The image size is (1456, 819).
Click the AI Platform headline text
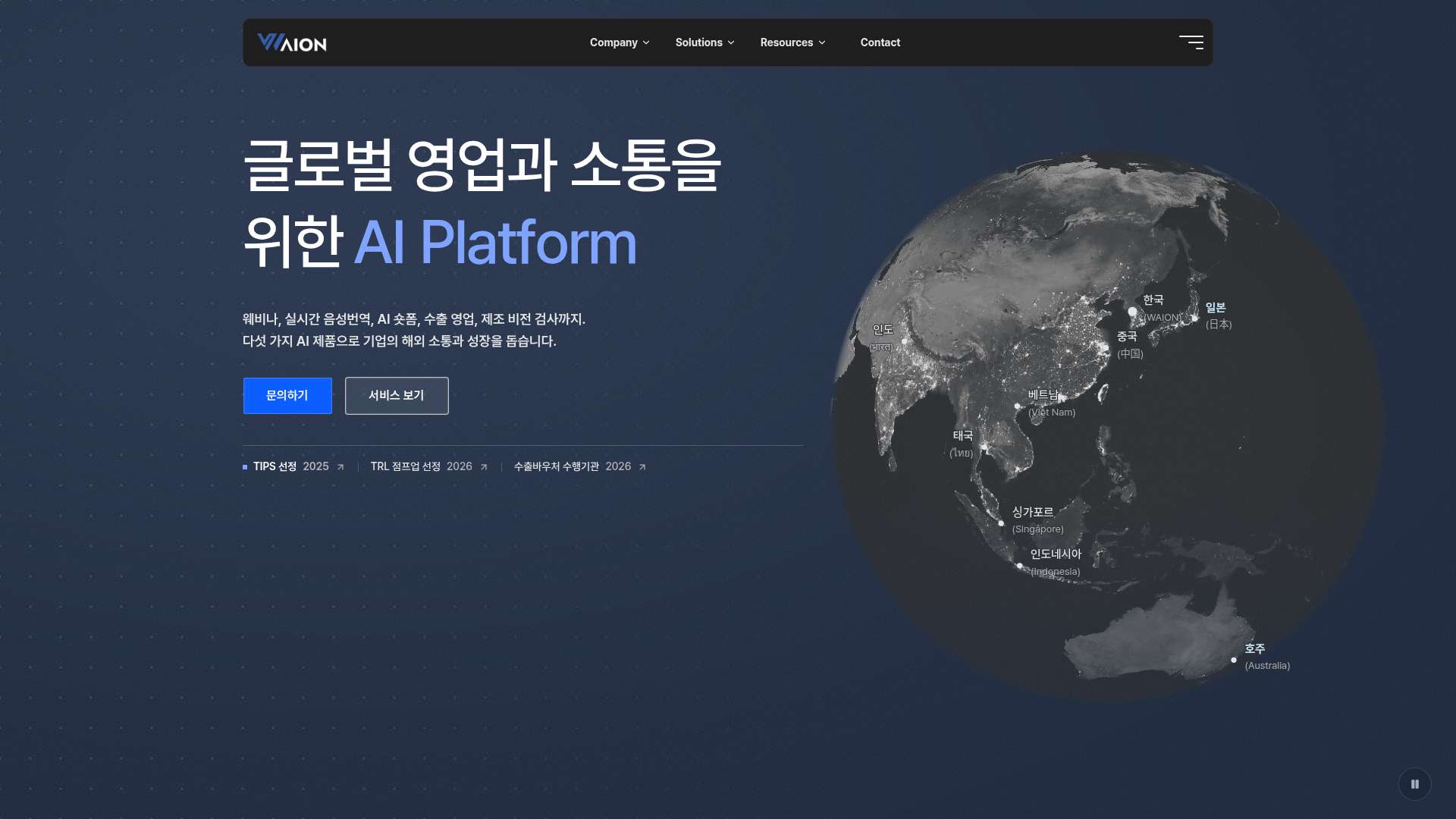[x=495, y=243]
